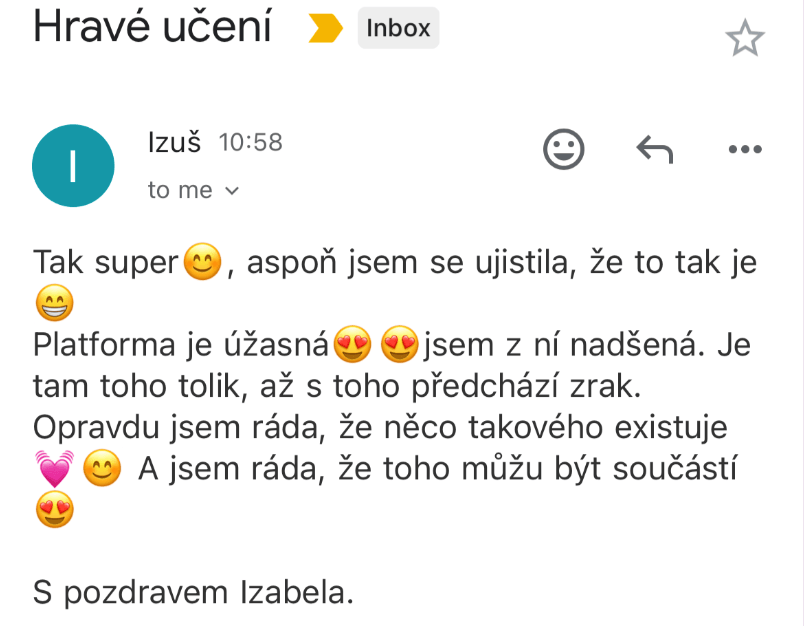Image resolution: width=804 pixels, height=626 pixels.
Task: Click the 'to me' recipient text
Action: coord(180,190)
